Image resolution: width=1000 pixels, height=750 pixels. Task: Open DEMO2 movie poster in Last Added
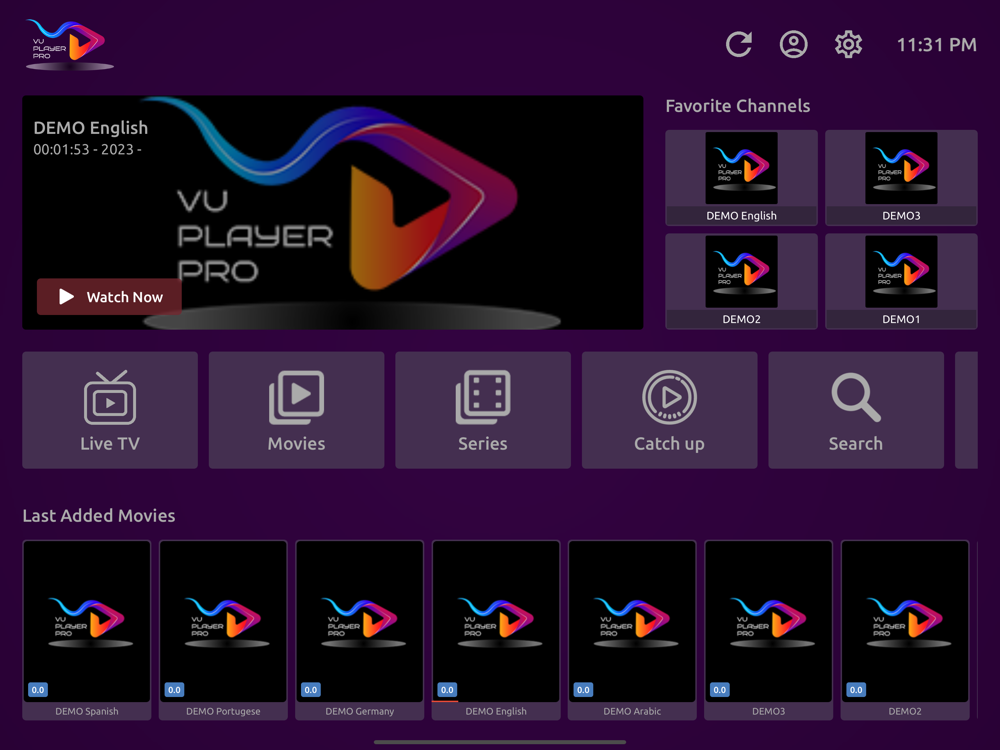click(905, 630)
